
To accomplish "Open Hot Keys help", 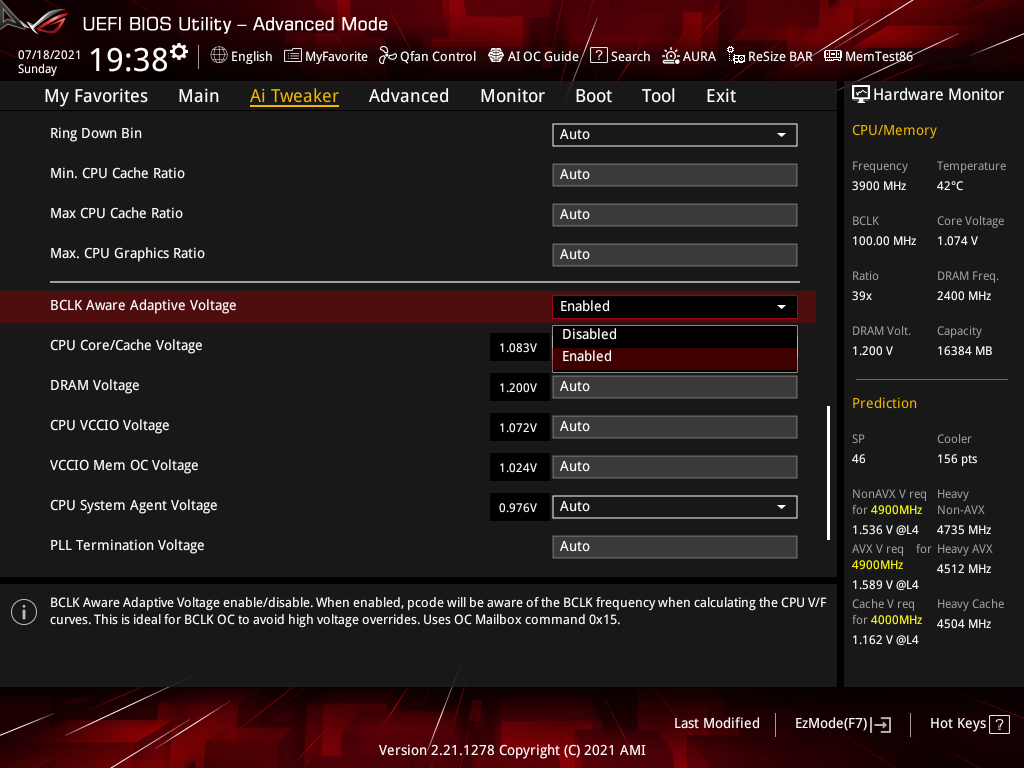I will [x=968, y=723].
